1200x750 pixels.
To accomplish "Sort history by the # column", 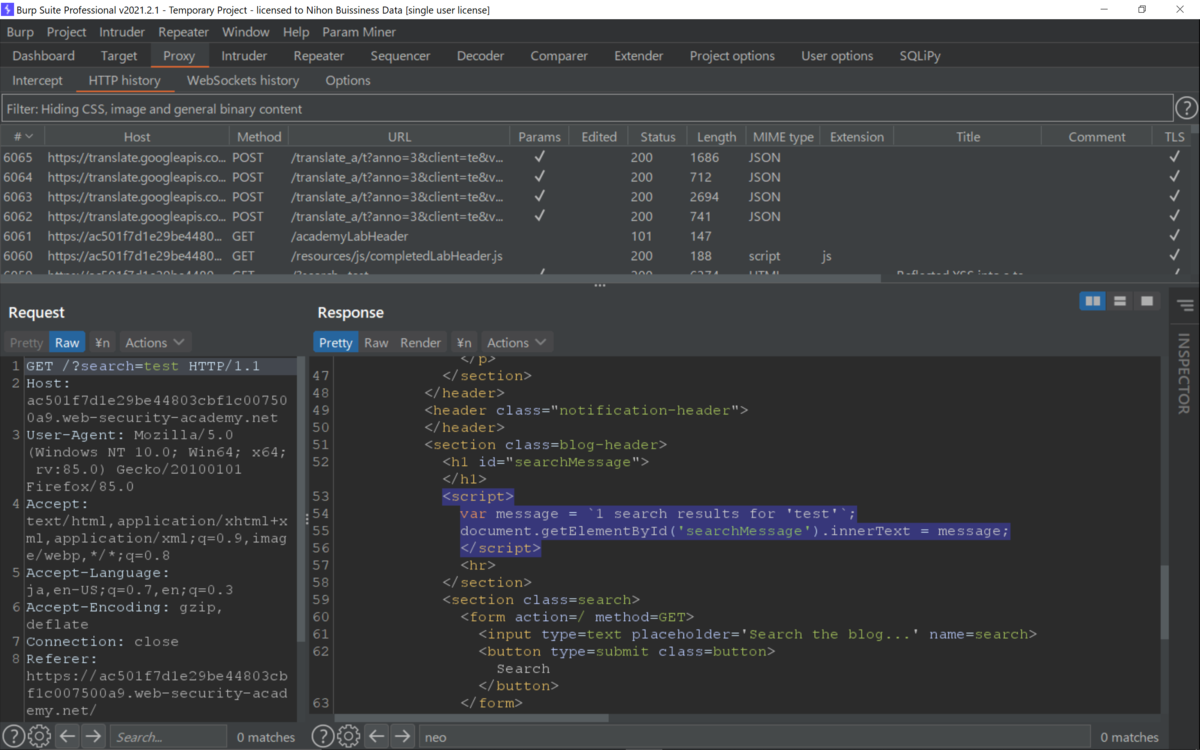I will click(22, 137).
